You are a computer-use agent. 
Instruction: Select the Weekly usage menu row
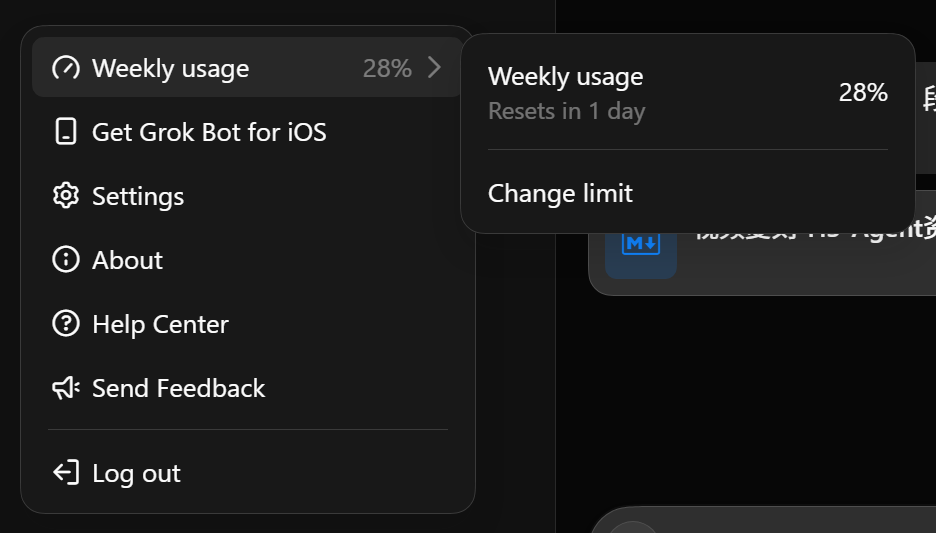[248, 67]
